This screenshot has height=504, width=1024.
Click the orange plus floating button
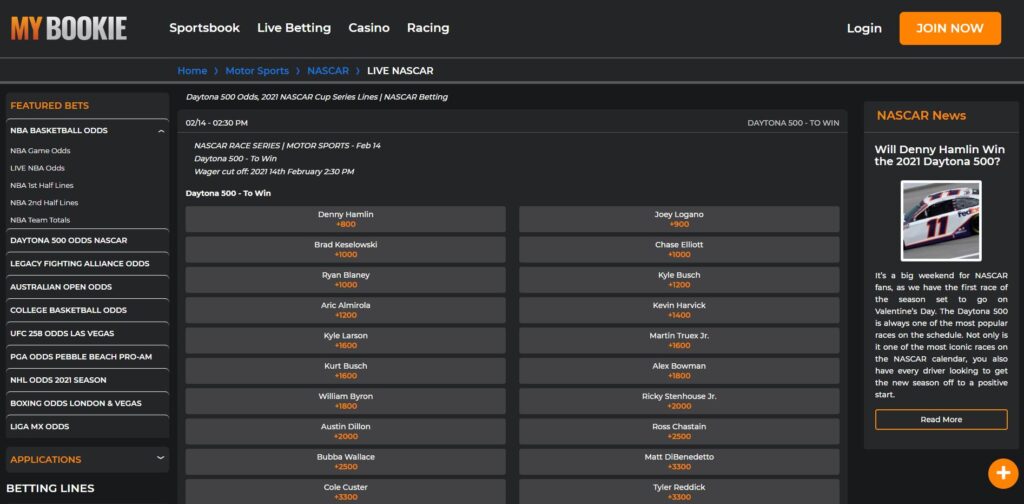click(1002, 472)
